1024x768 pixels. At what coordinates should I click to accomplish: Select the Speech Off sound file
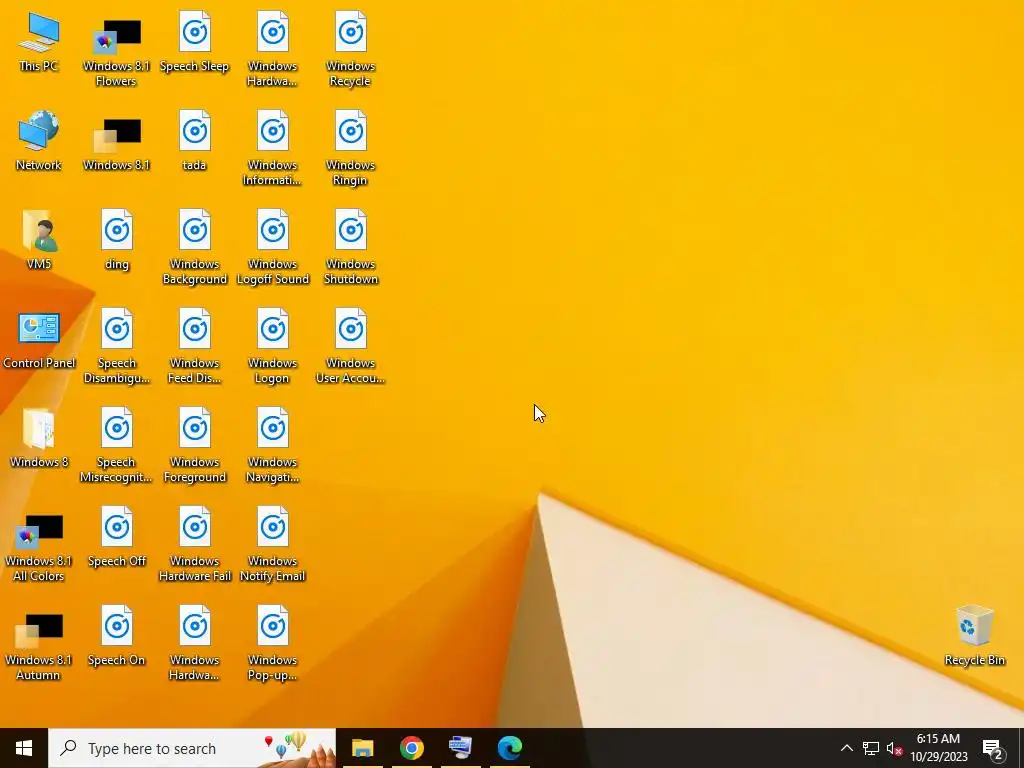(x=117, y=537)
